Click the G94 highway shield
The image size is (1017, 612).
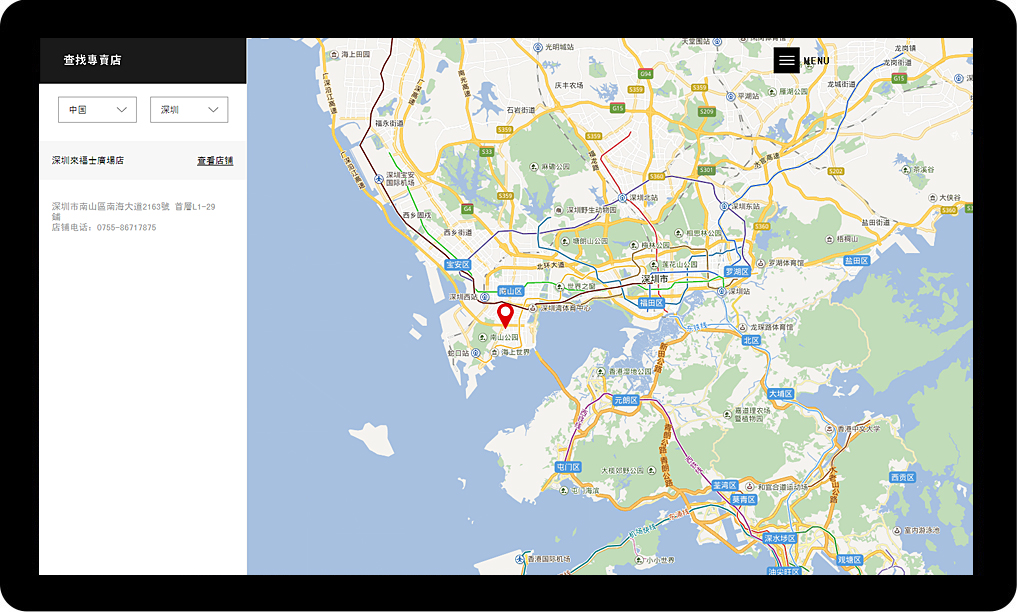645,74
